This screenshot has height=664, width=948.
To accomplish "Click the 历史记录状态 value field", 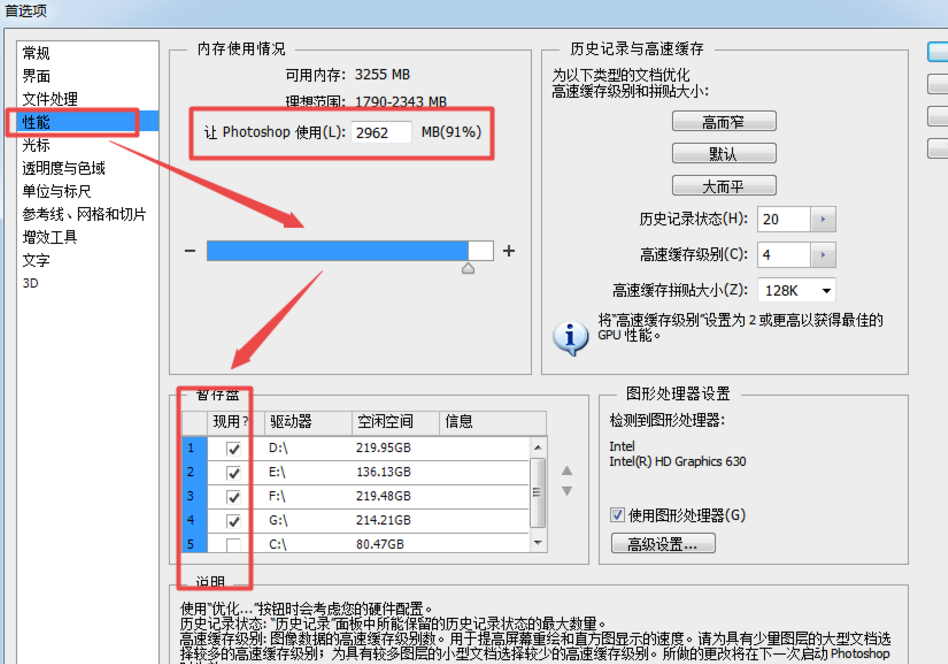I will coord(784,220).
